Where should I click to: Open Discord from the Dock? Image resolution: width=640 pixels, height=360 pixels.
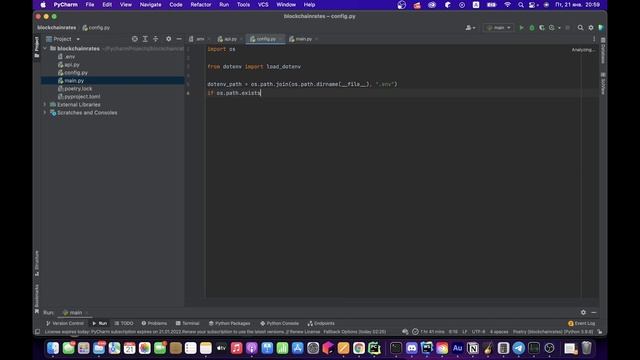tap(411, 348)
